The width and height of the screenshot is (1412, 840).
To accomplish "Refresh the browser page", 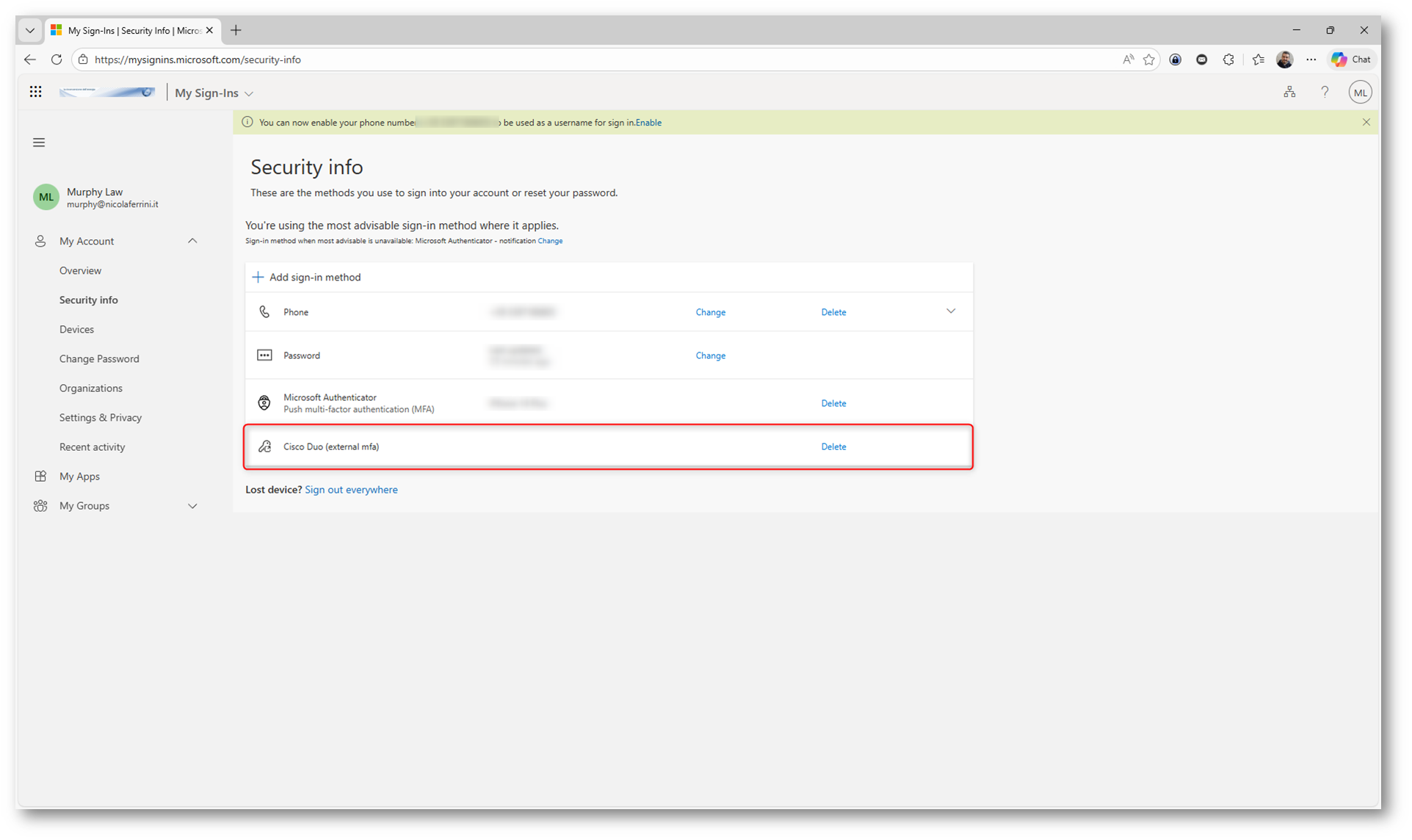I will pyautogui.click(x=57, y=59).
